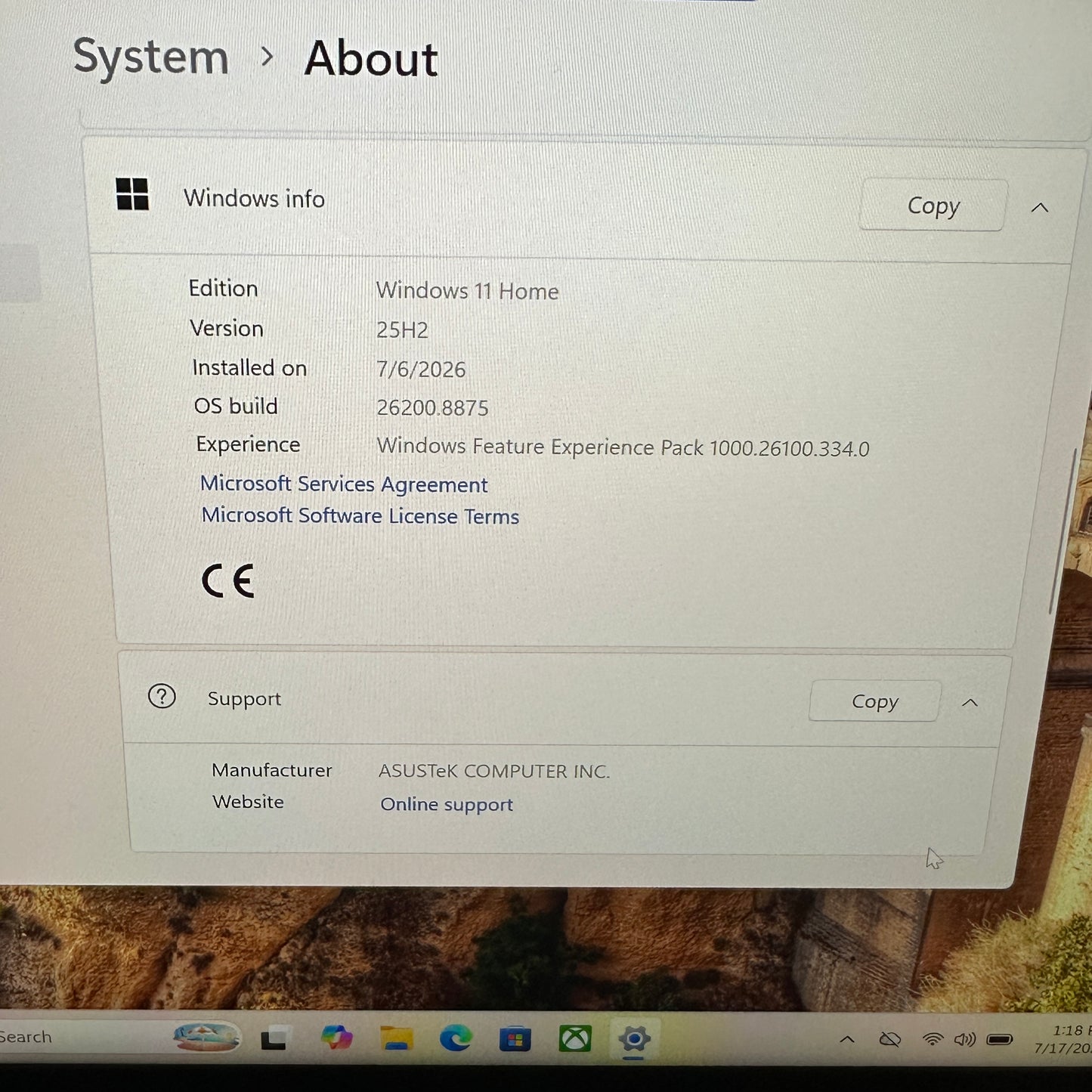Screen dimensions: 1092x1092
Task: Go back to System breadcrumb
Action: pos(151,58)
